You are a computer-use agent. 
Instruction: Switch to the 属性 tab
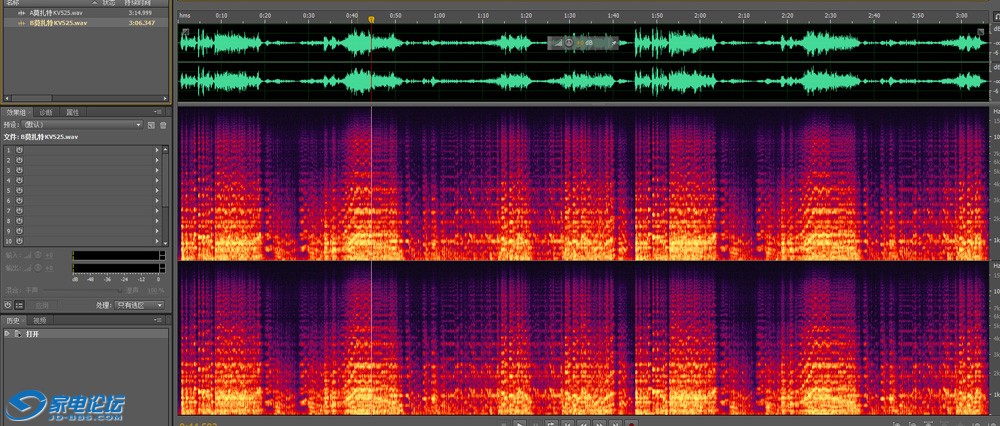click(72, 112)
